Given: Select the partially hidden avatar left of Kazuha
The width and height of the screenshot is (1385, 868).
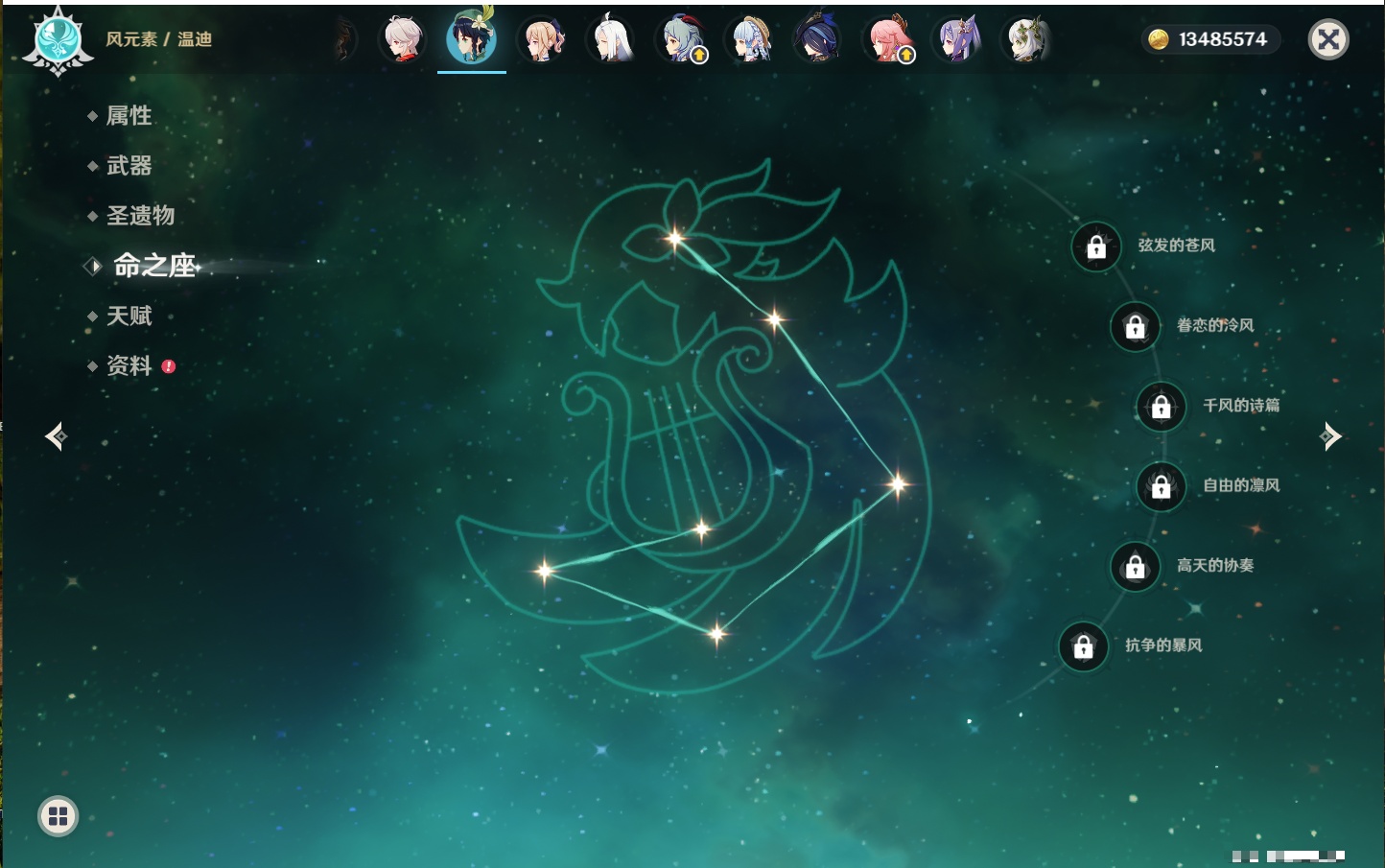Looking at the screenshot, I should [345, 39].
